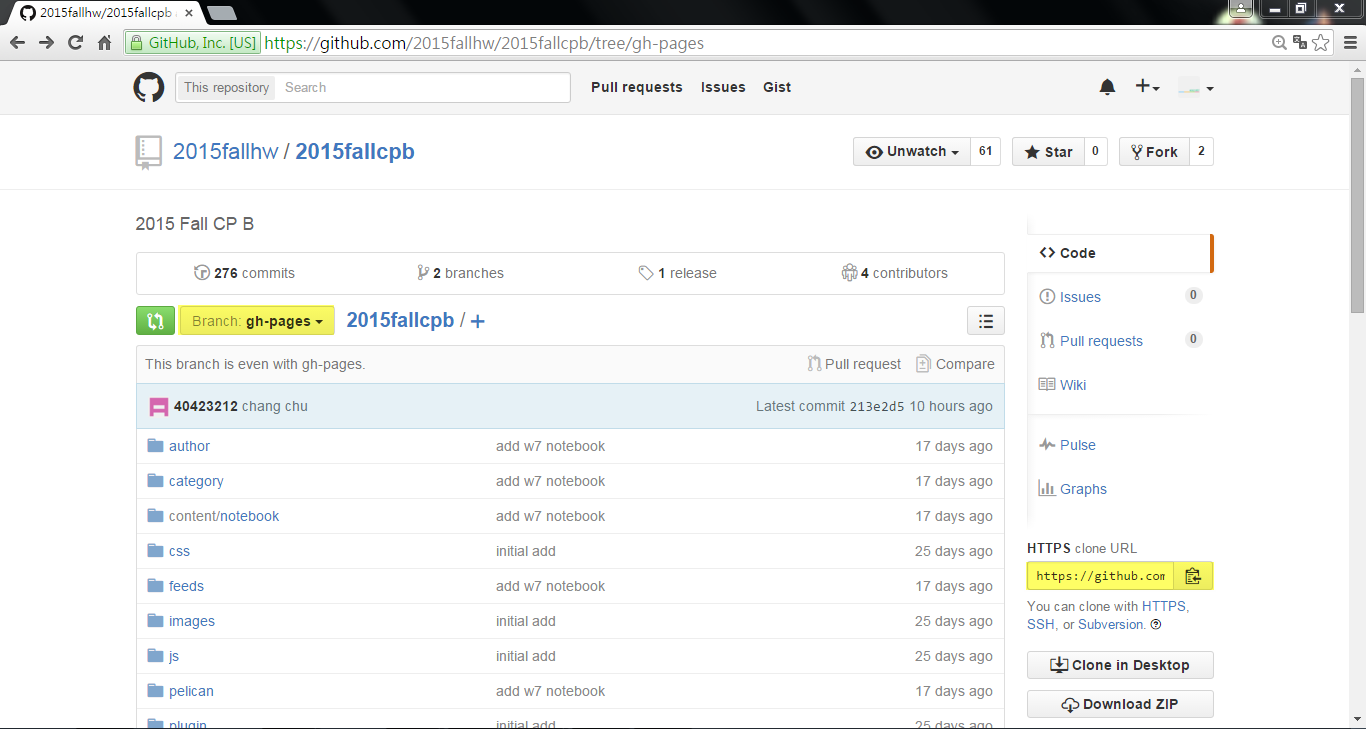Star the repository
Screen dimensions: 1366x729
pyautogui.click(x=1048, y=152)
